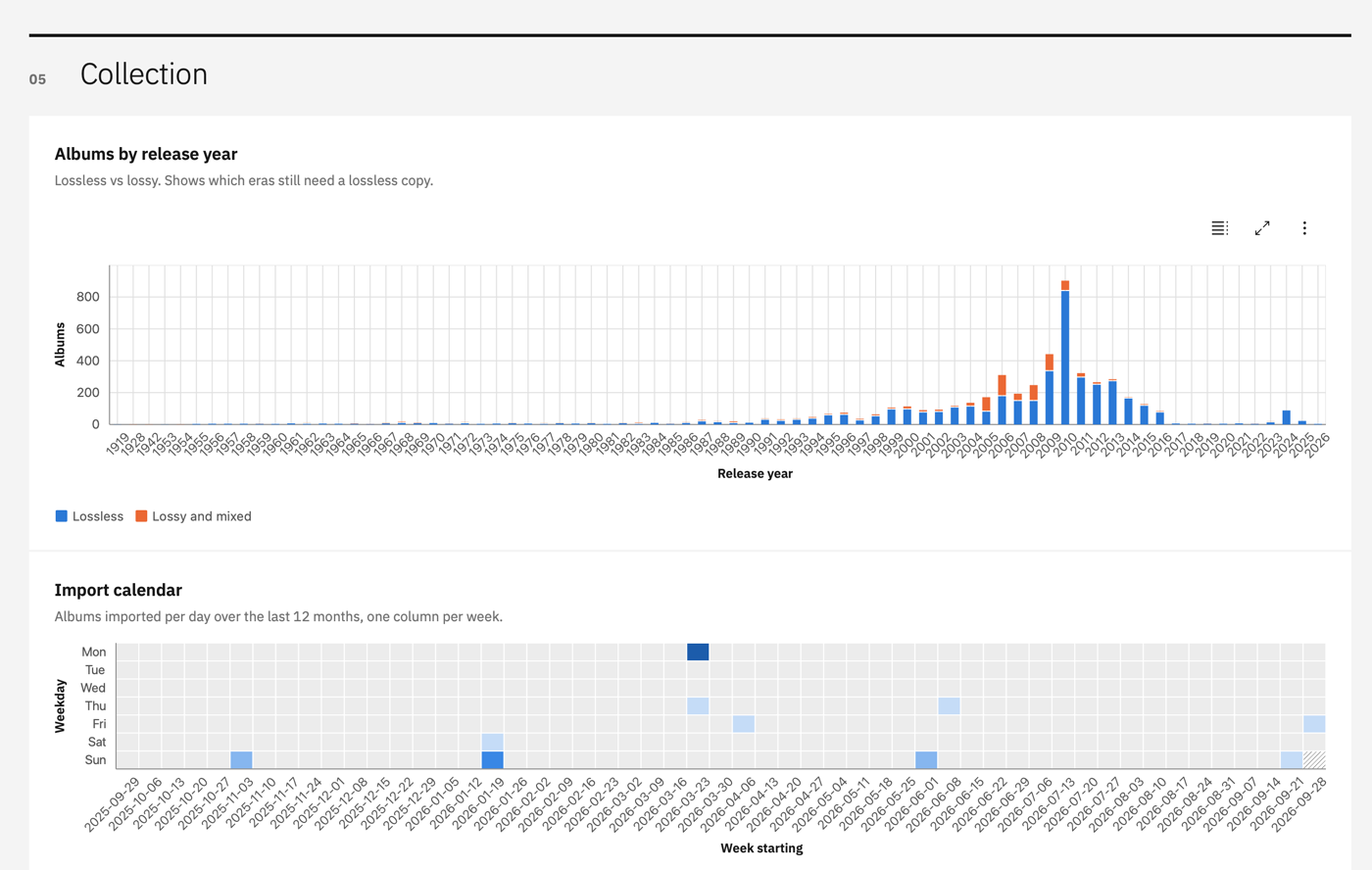Click the light Sunday cell for week 2026-09-21
1372x870 pixels.
coord(1292,759)
